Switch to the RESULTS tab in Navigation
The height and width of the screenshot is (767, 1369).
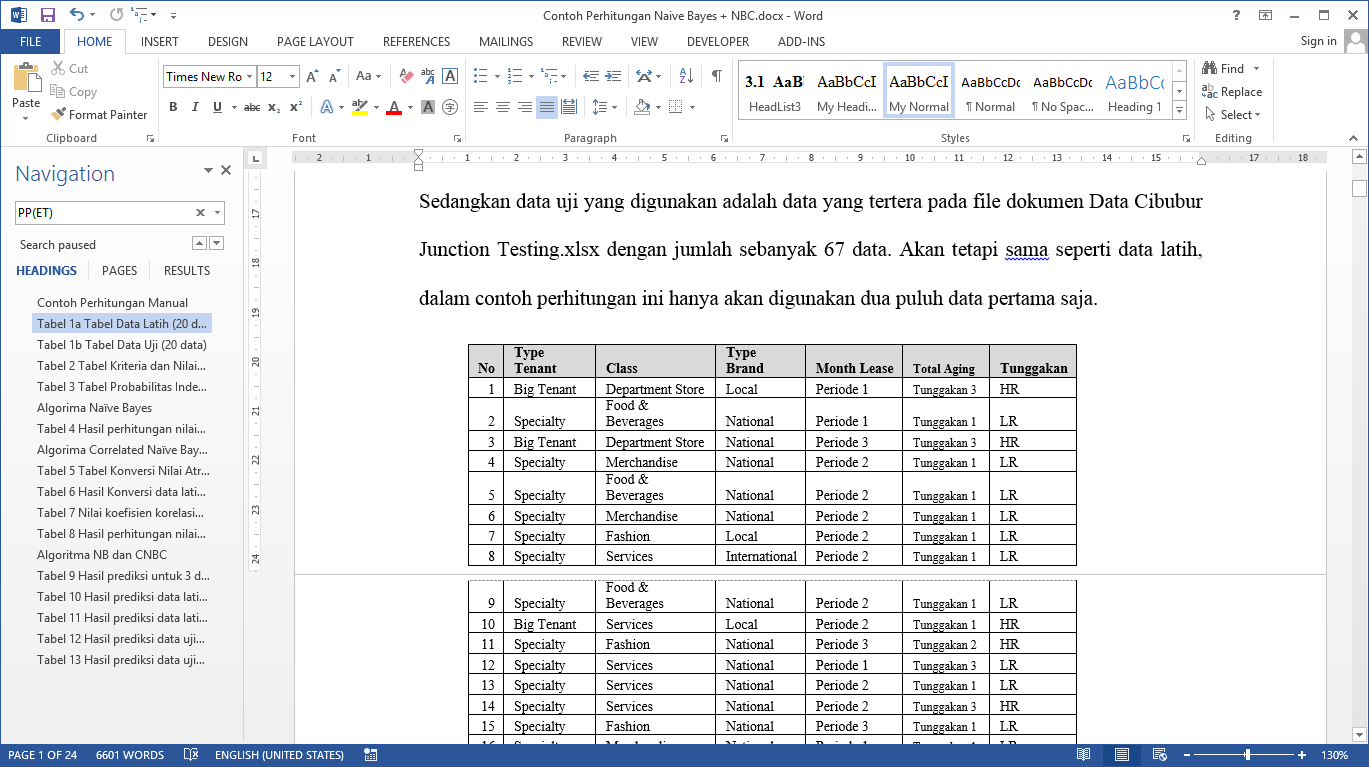coord(187,271)
